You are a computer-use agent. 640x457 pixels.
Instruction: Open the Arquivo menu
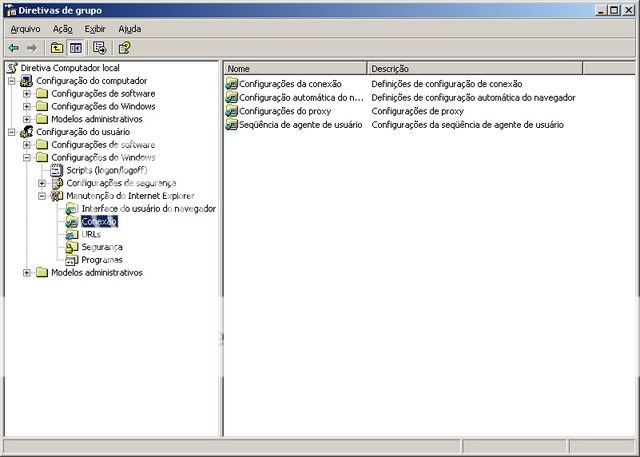click(x=25, y=29)
